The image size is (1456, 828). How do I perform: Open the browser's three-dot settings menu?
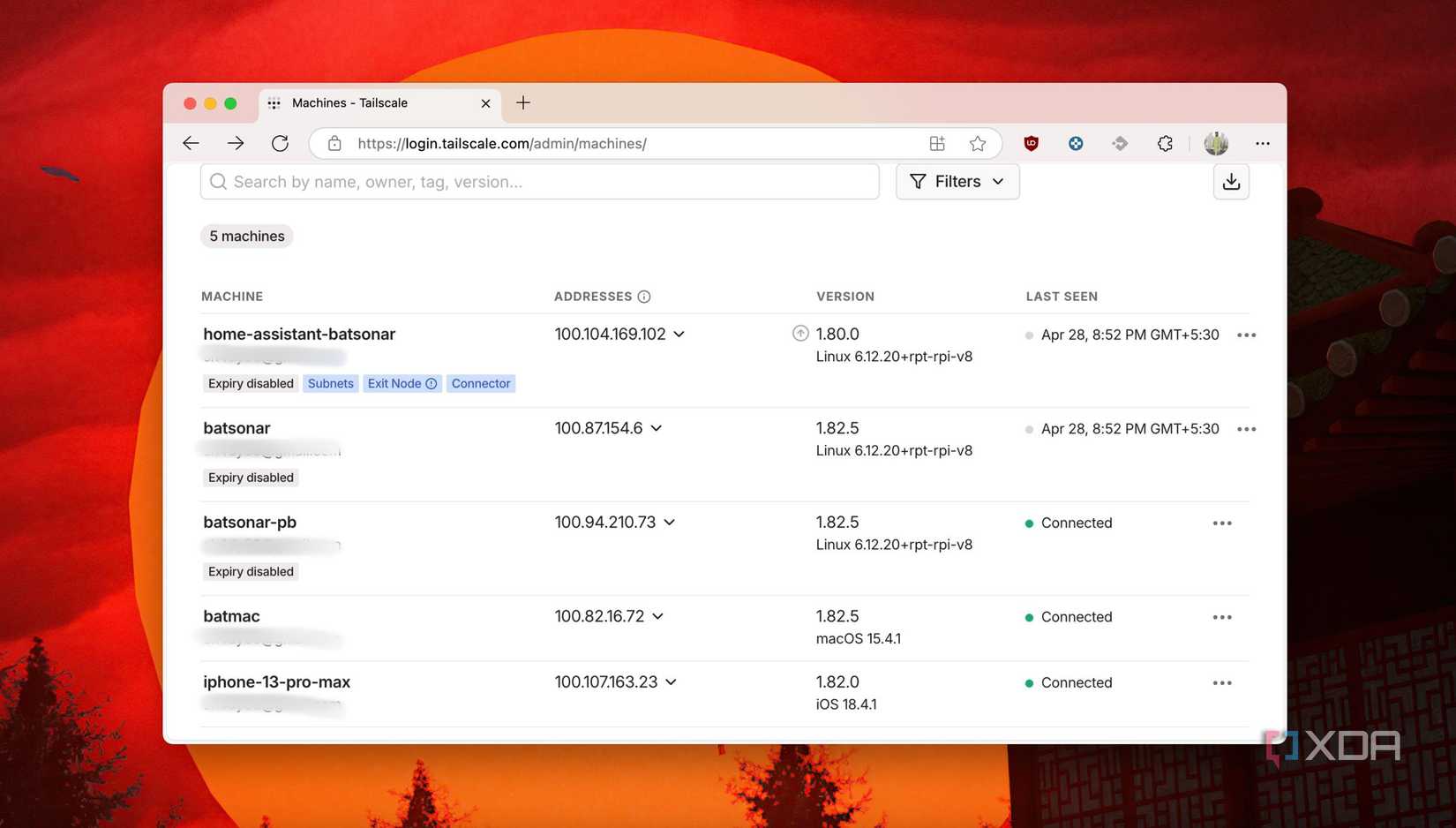[x=1263, y=143]
